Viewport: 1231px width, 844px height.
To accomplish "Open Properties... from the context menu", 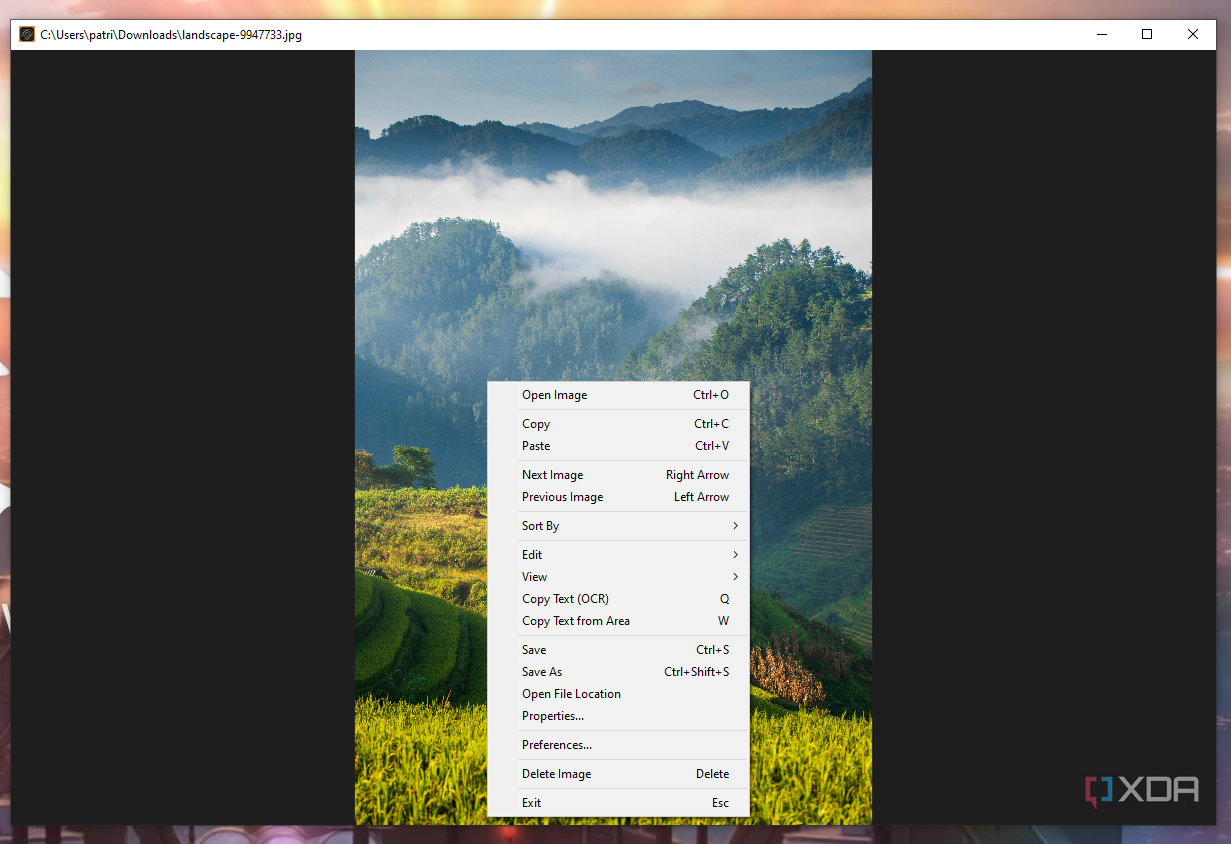I will tap(618, 716).
